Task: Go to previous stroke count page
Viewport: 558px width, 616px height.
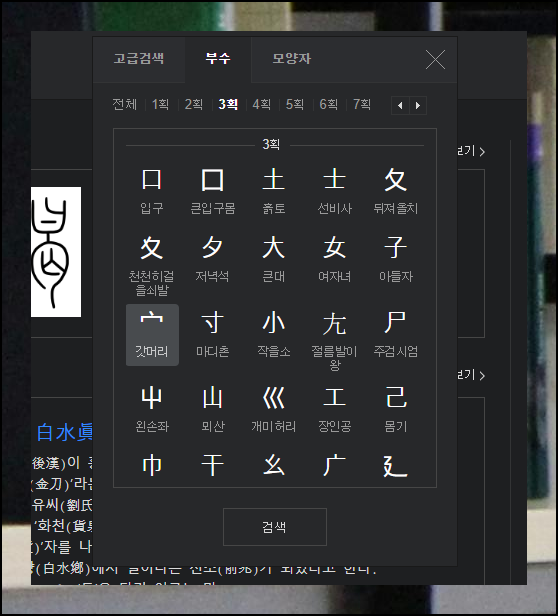Action: (x=400, y=105)
